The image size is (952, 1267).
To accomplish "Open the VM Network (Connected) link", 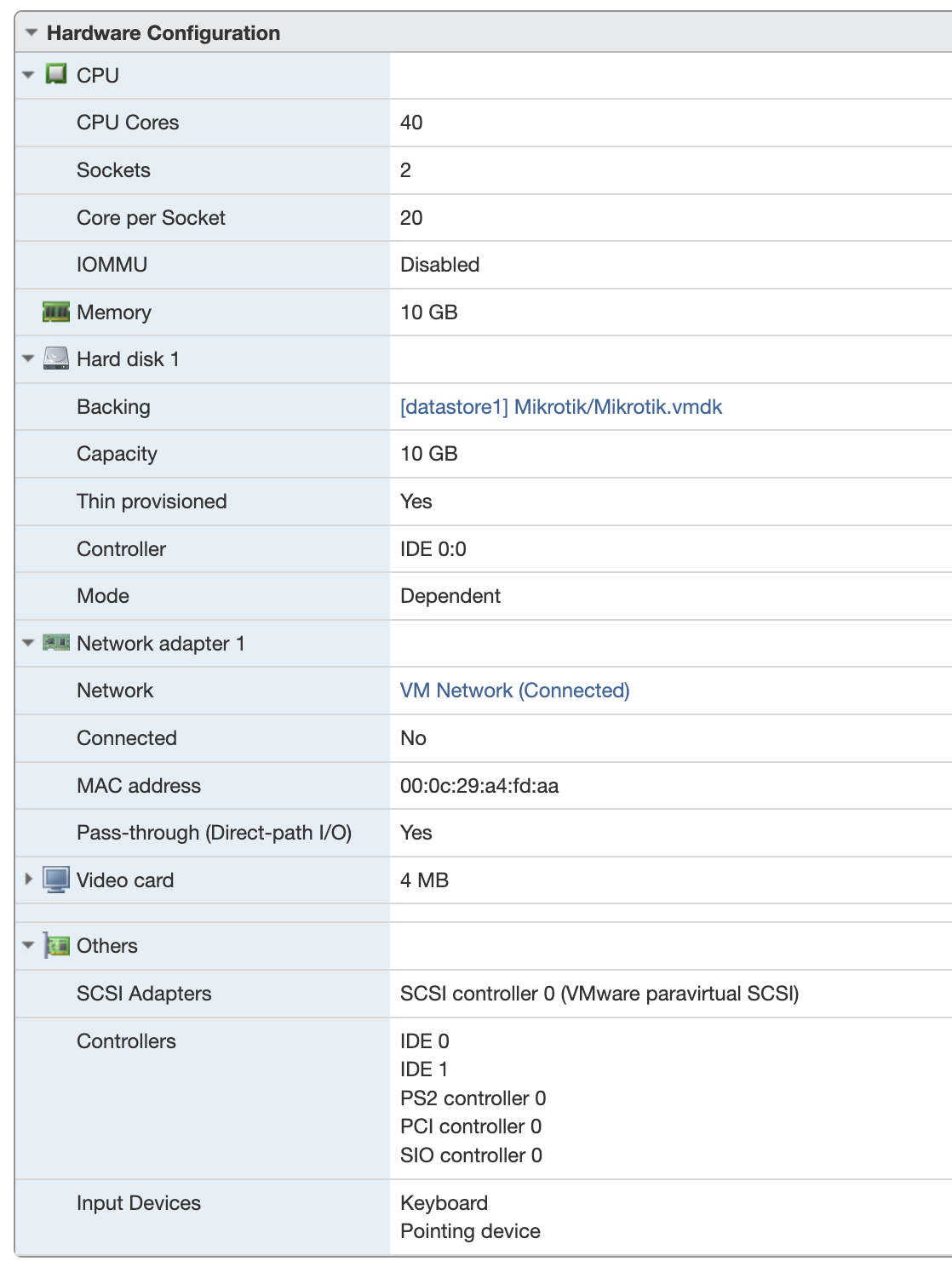I will (515, 691).
